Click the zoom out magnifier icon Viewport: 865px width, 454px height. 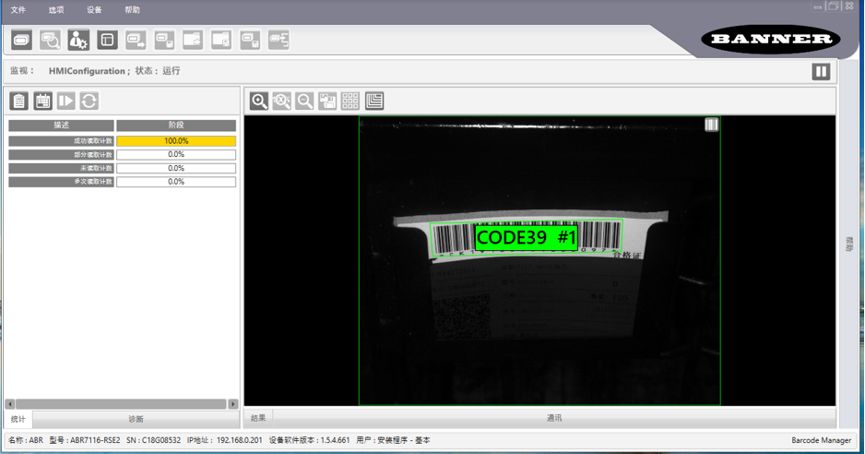(305, 101)
